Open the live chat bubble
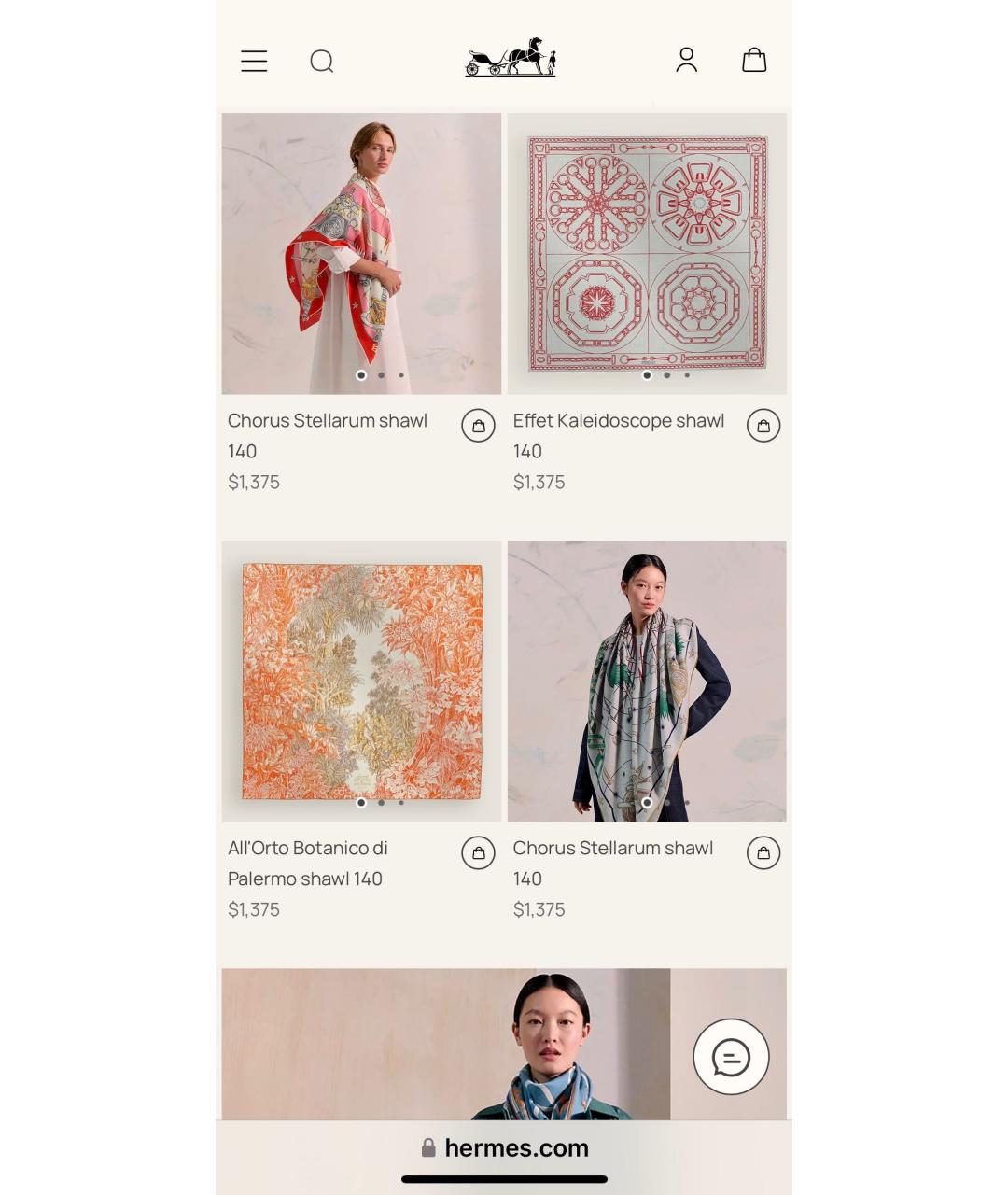The width and height of the screenshot is (1008, 1195). [x=731, y=1057]
